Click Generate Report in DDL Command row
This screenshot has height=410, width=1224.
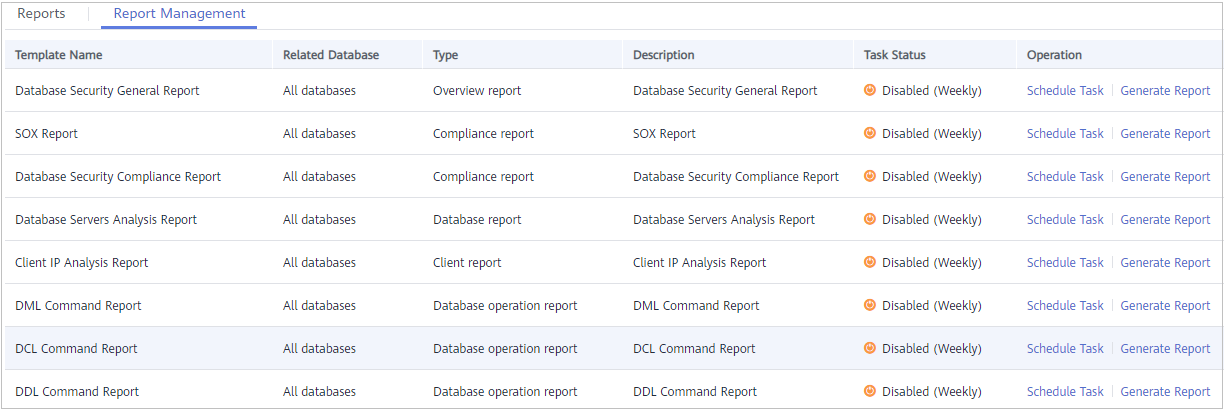pos(1165,391)
